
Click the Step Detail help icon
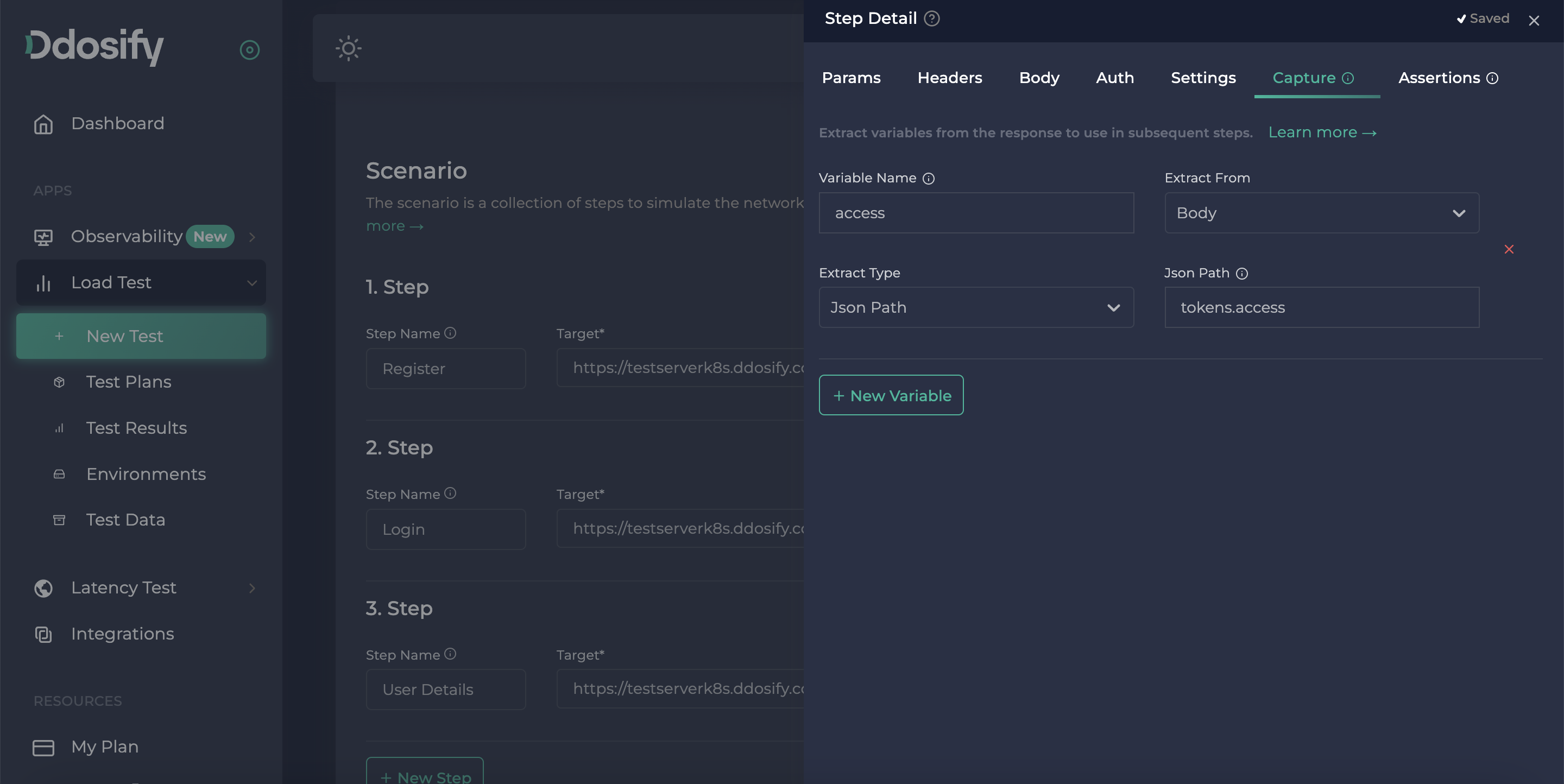click(x=931, y=19)
